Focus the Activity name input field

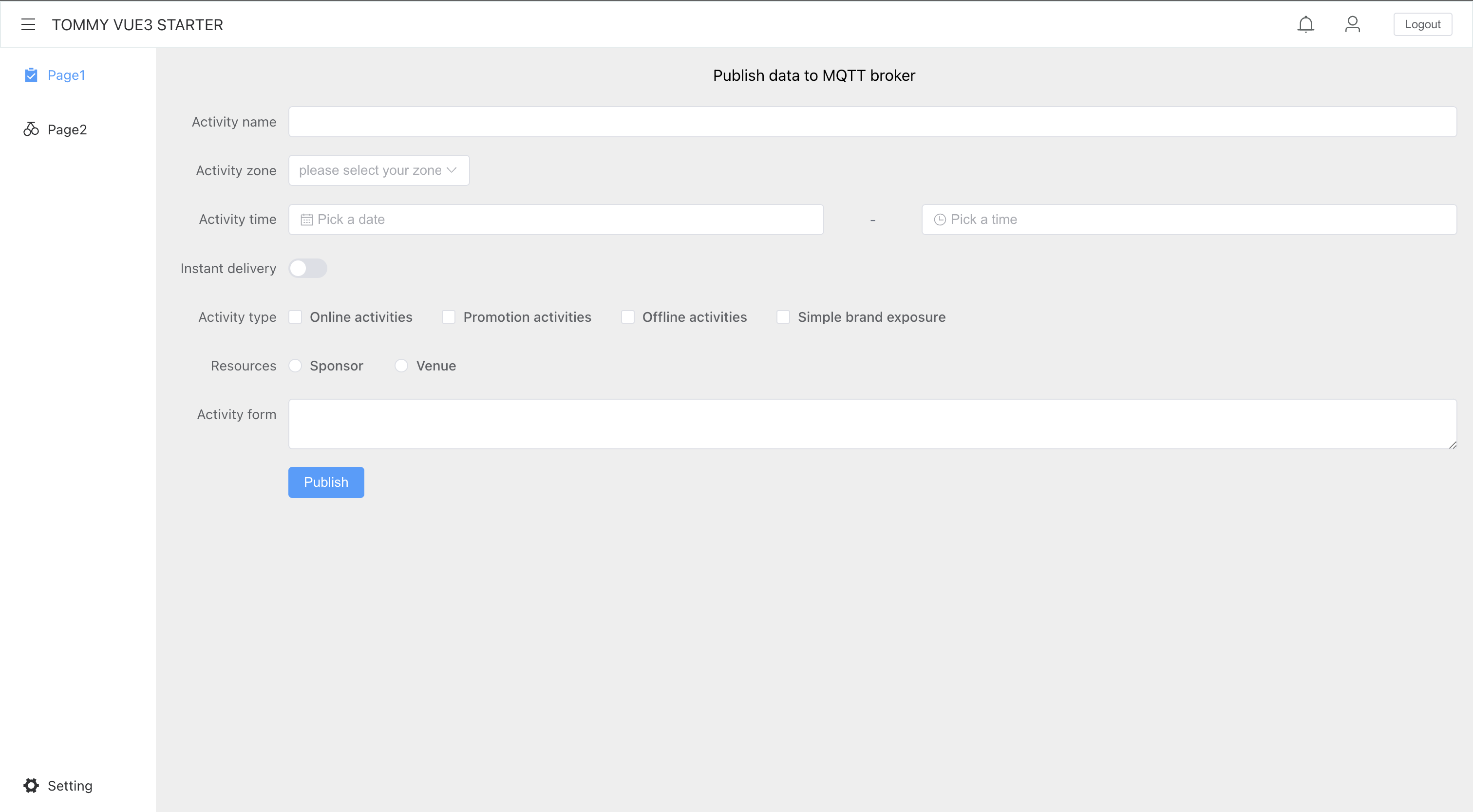(872, 122)
